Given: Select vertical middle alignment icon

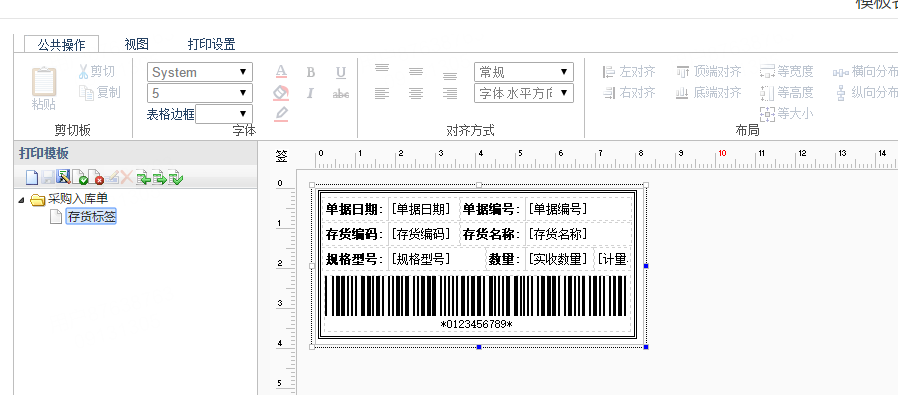Looking at the screenshot, I should [416, 72].
